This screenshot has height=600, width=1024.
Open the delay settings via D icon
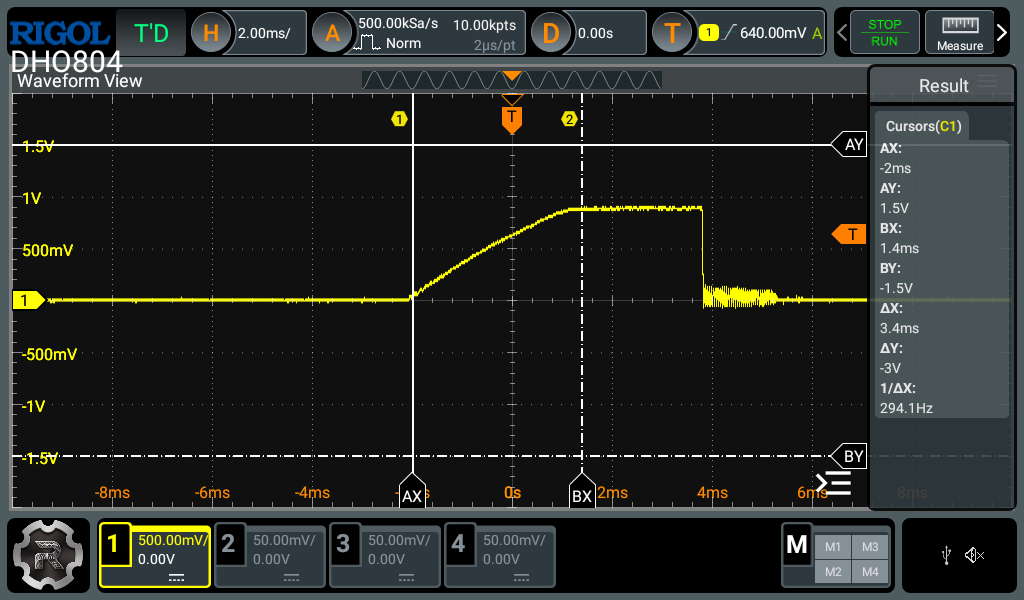tap(551, 32)
